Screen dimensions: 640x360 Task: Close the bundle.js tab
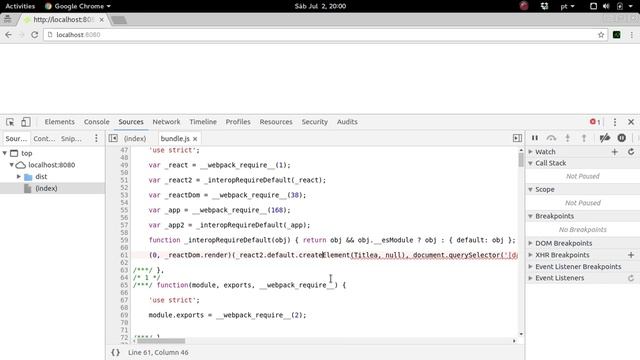[x=195, y=139]
